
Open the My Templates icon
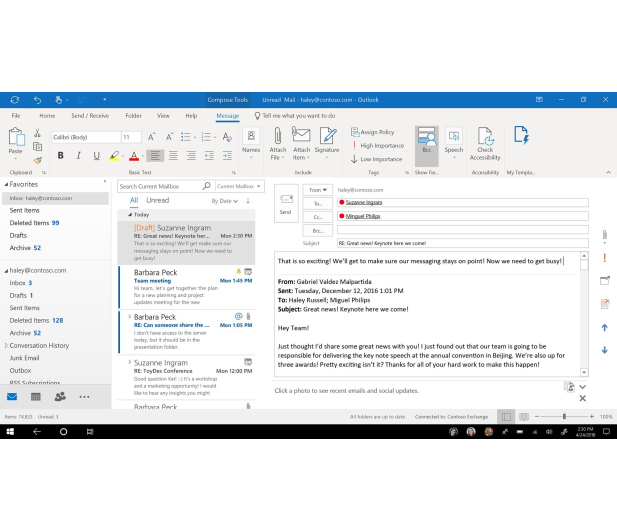[521, 135]
